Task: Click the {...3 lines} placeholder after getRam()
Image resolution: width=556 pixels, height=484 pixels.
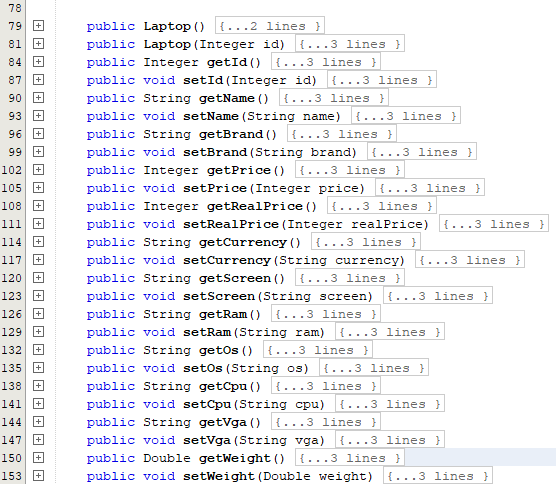Action: 326,314
